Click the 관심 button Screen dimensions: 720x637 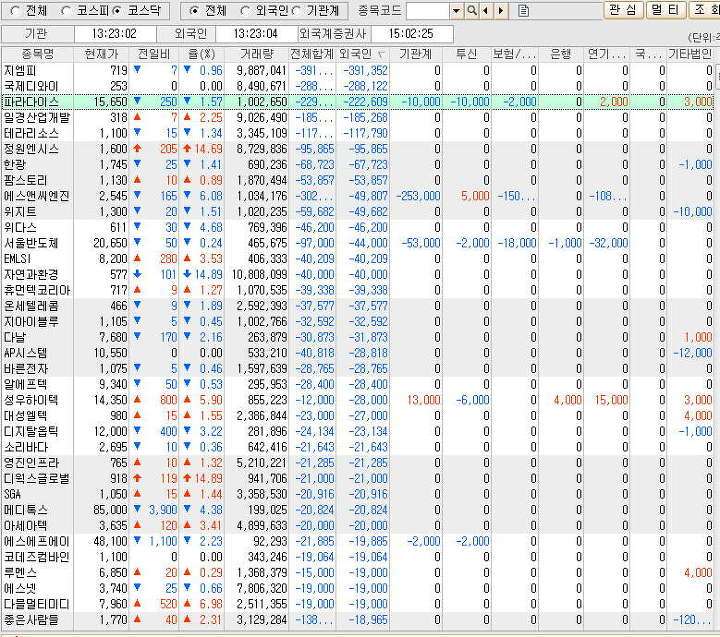tap(622, 10)
